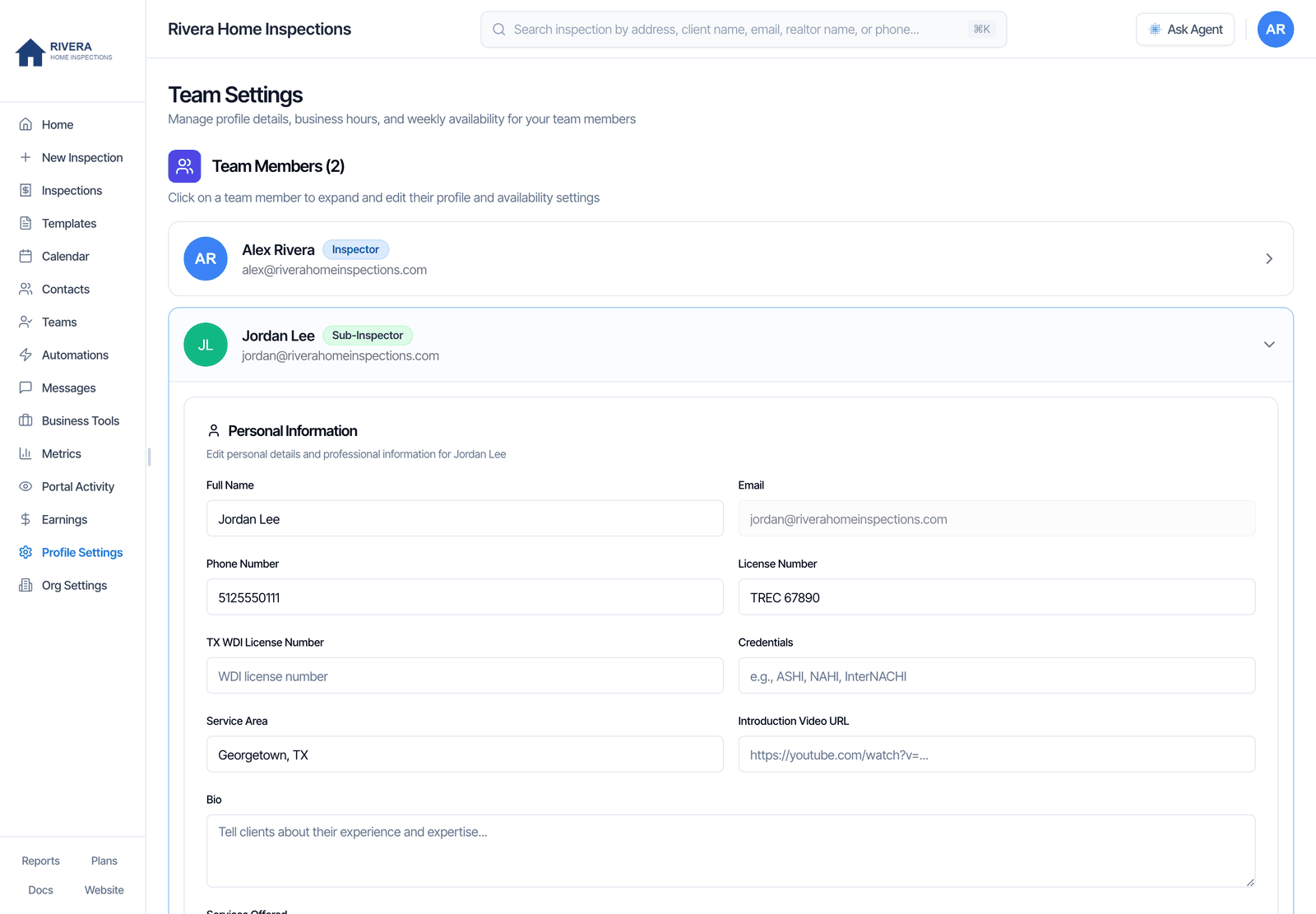Focus the inspection search bar

coord(744,30)
